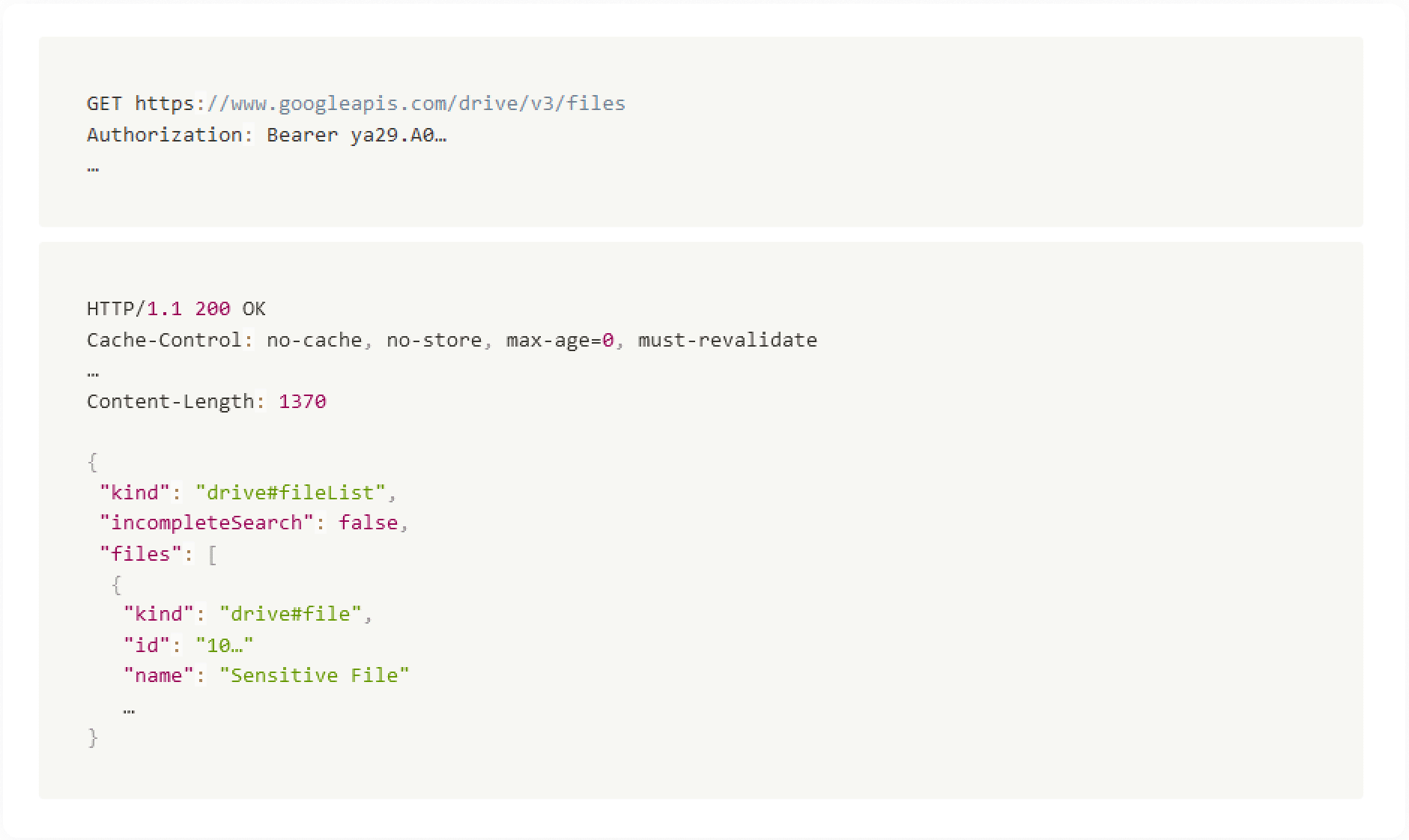Click the no-store directive
Viewport: 1409px width, 840px height.
pyautogui.click(x=434, y=340)
